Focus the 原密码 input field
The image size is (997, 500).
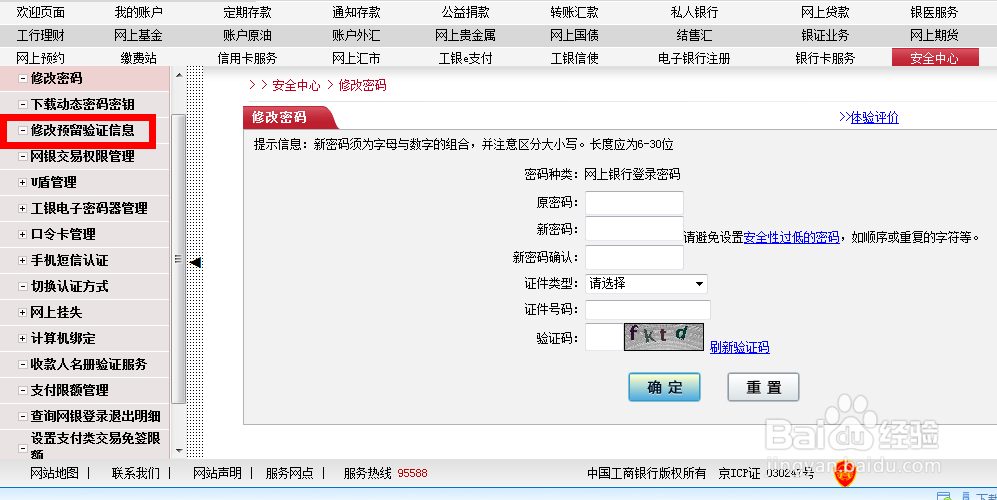[x=634, y=203]
